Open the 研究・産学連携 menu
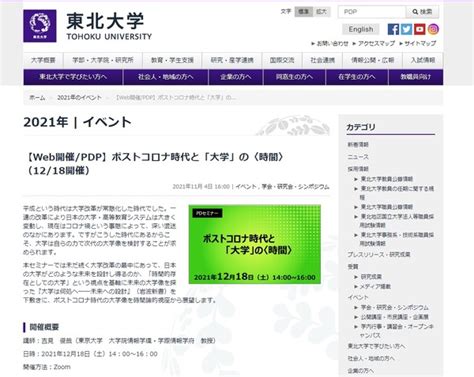Screen dimensions: 474x377 coord(232,60)
